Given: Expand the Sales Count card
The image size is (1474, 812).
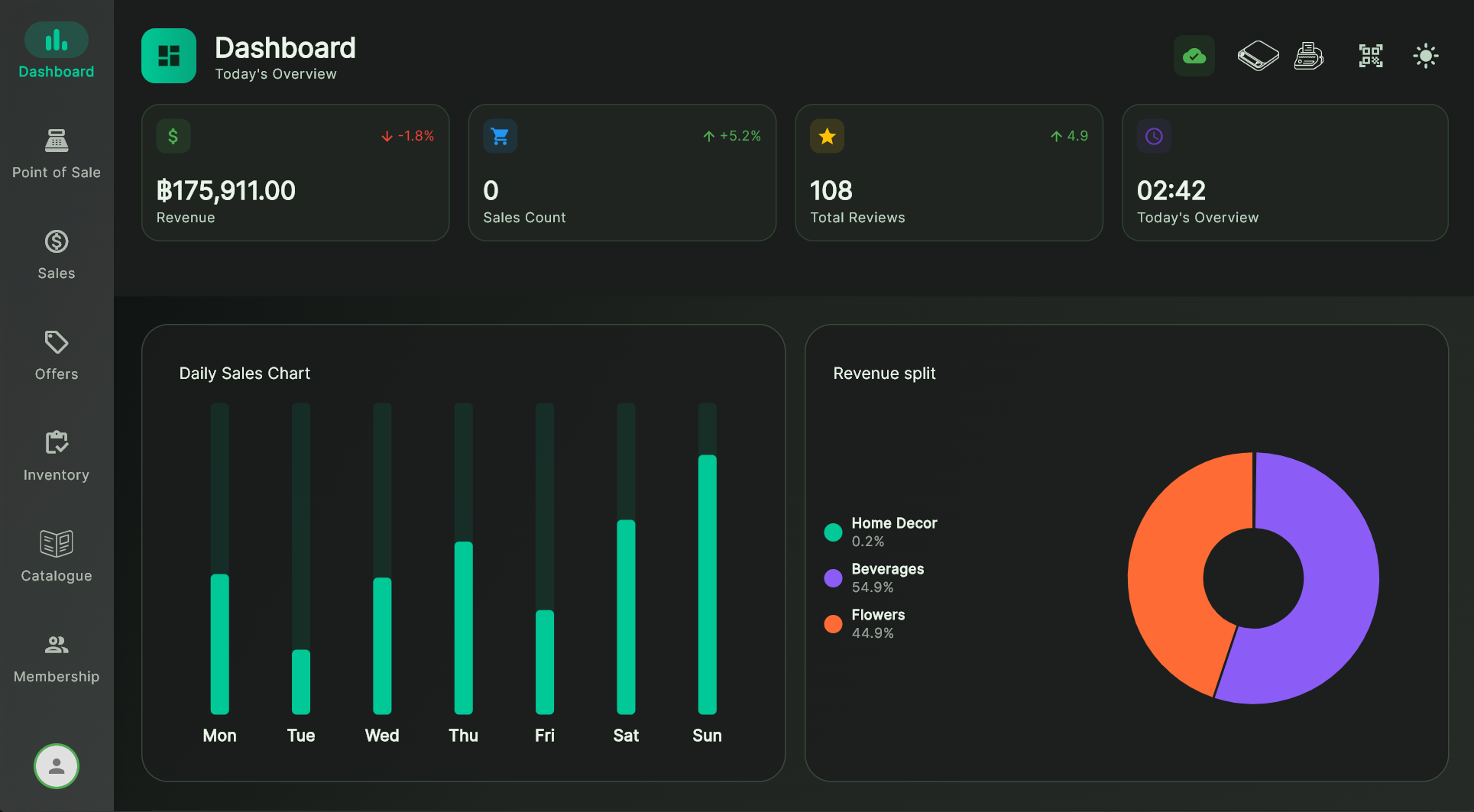Looking at the screenshot, I should click(622, 173).
